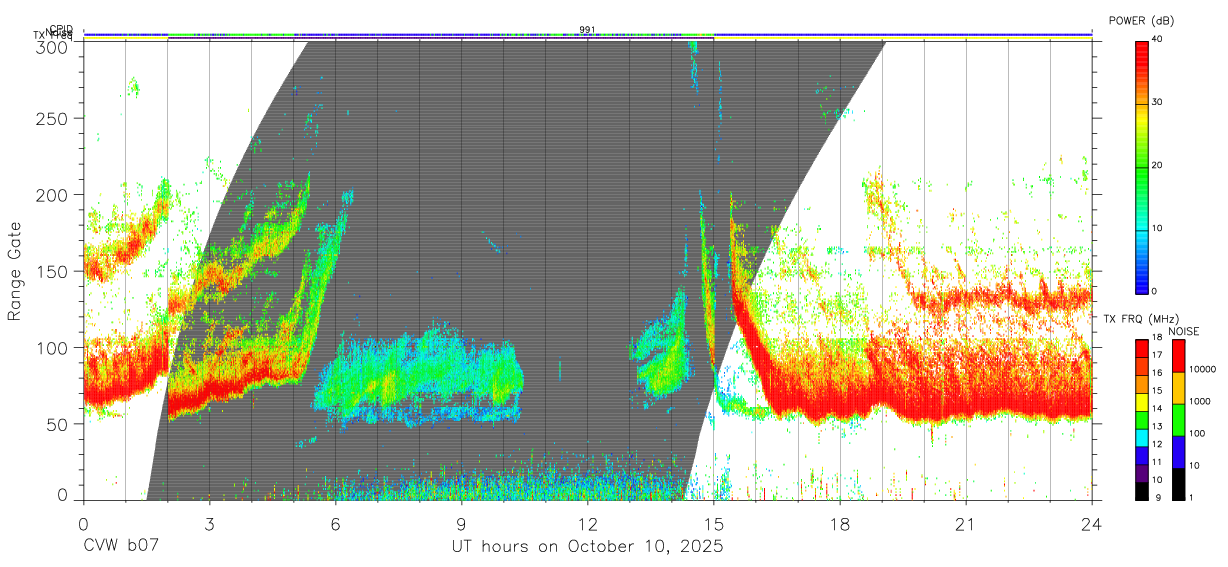Click the 100 label on noise legend
Image resolution: width=1228 pixels, height=567 pixels.
(1199, 433)
